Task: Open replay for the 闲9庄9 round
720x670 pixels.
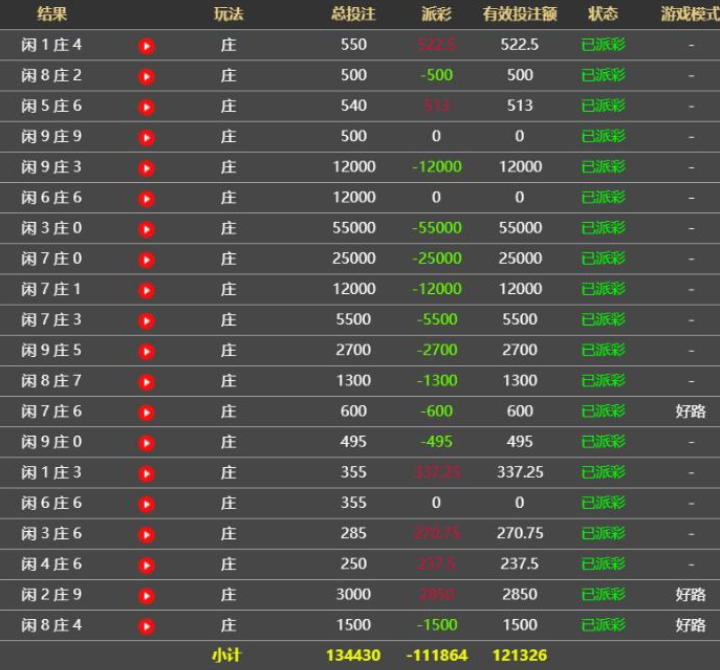Action: pos(146,137)
